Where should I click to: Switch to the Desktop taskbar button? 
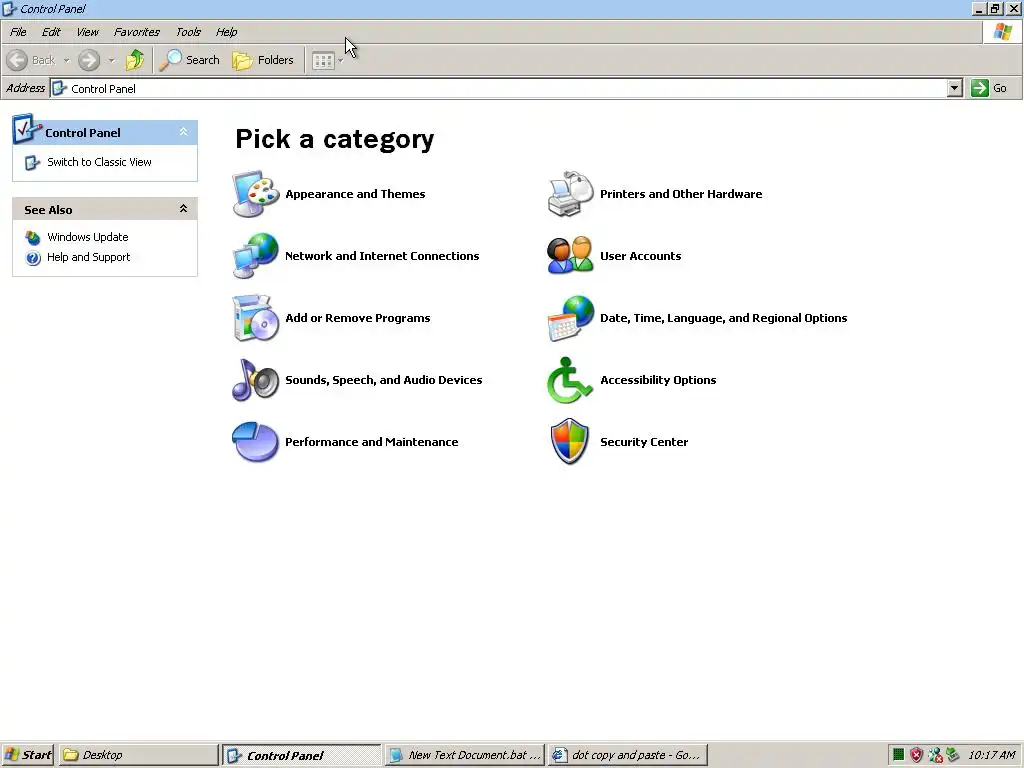(x=138, y=755)
